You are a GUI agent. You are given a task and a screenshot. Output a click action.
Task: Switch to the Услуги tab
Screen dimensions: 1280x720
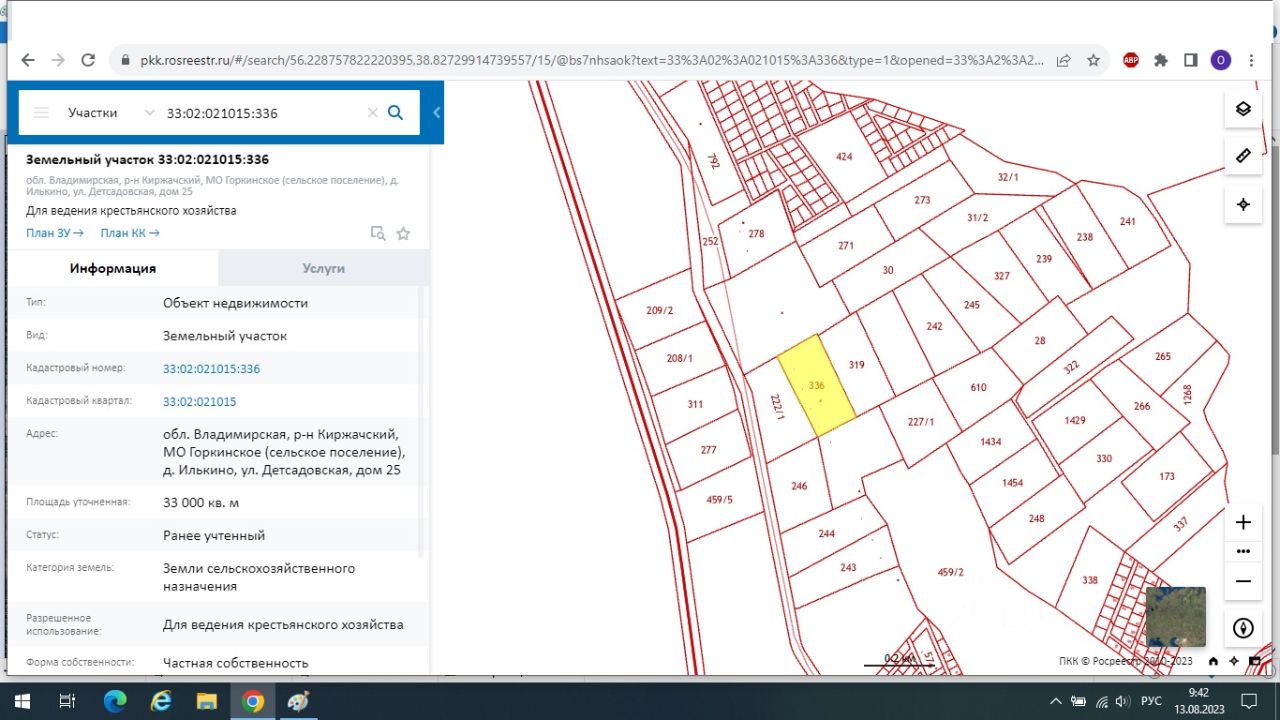(x=323, y=268)
